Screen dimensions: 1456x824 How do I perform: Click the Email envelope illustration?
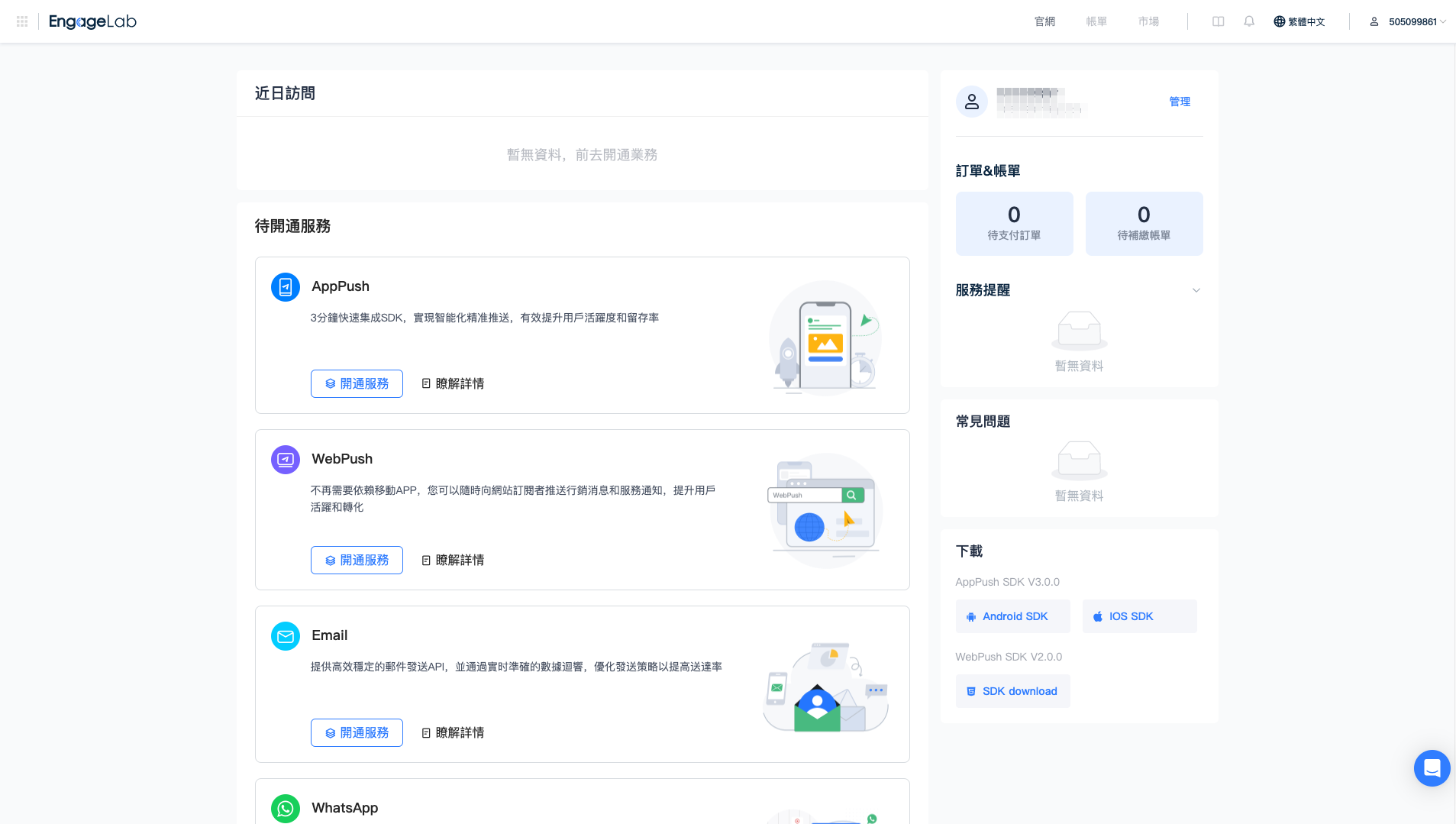(825, 687)
